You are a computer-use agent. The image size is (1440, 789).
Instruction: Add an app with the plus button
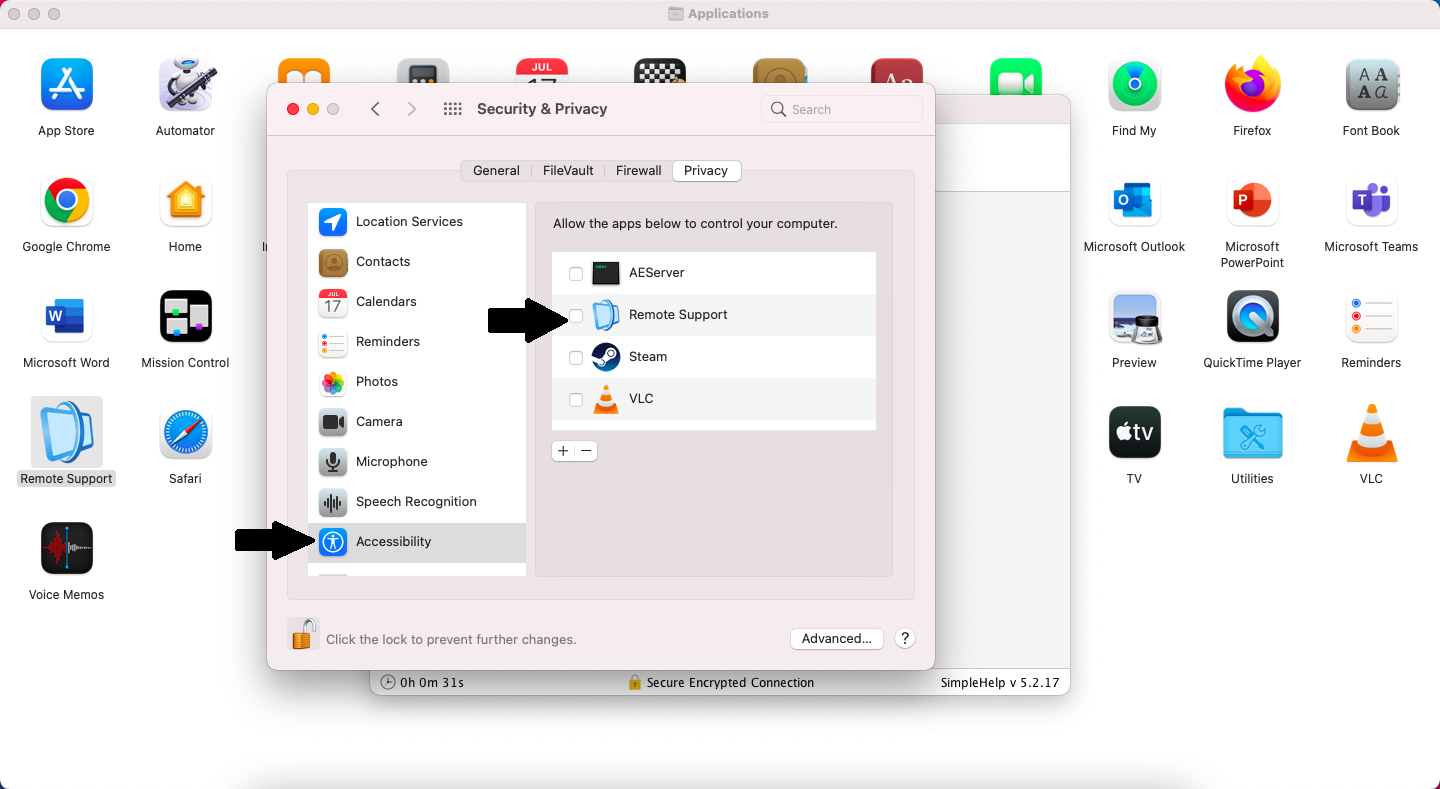pos(563,451)
